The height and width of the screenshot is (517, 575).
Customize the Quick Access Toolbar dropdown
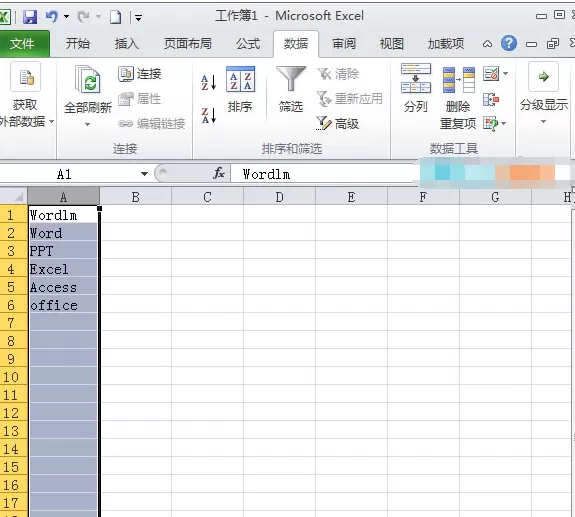(x=139, y=17)
